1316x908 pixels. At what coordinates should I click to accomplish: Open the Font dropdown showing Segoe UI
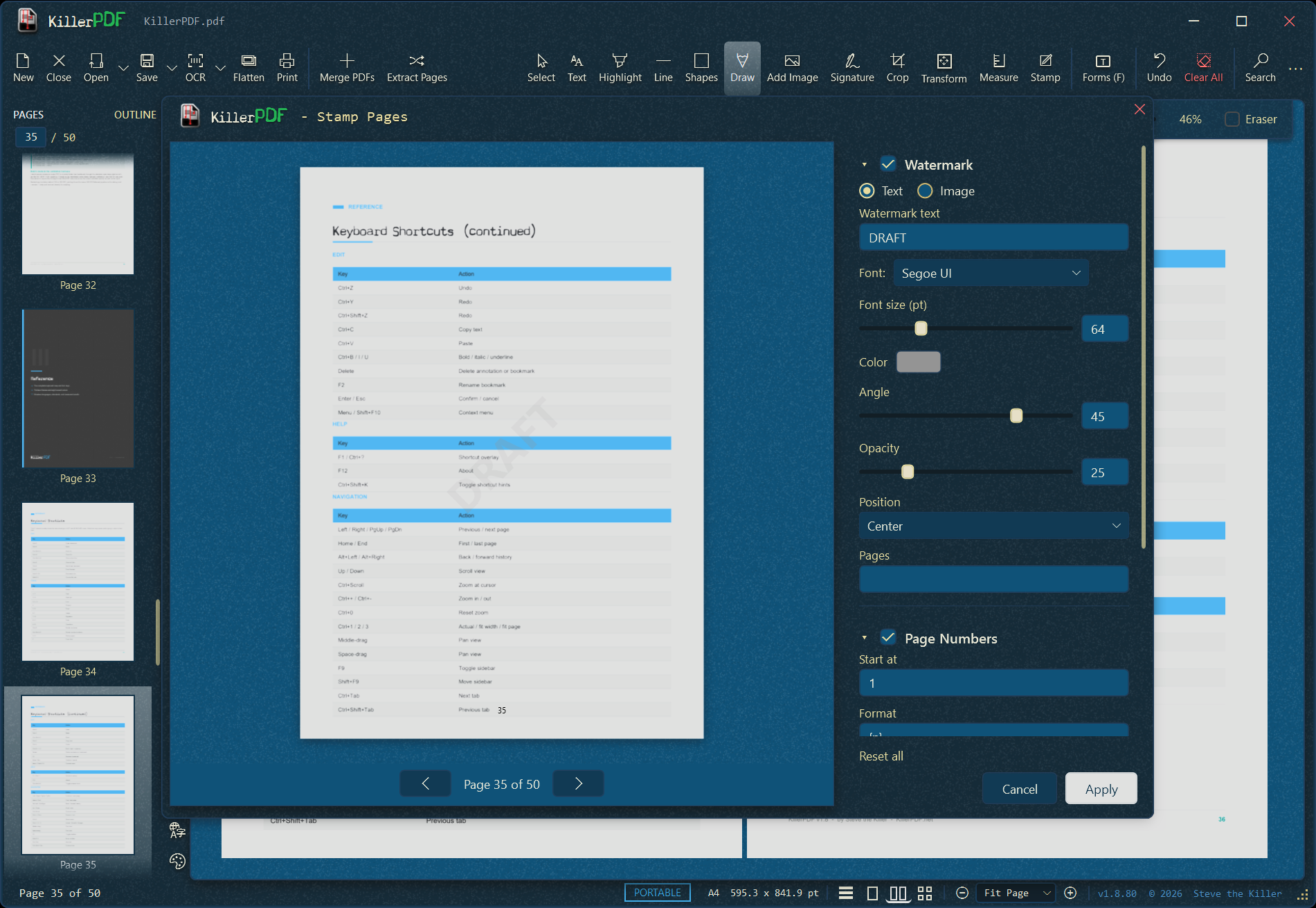pyautogui.click(x=991, y=273)
